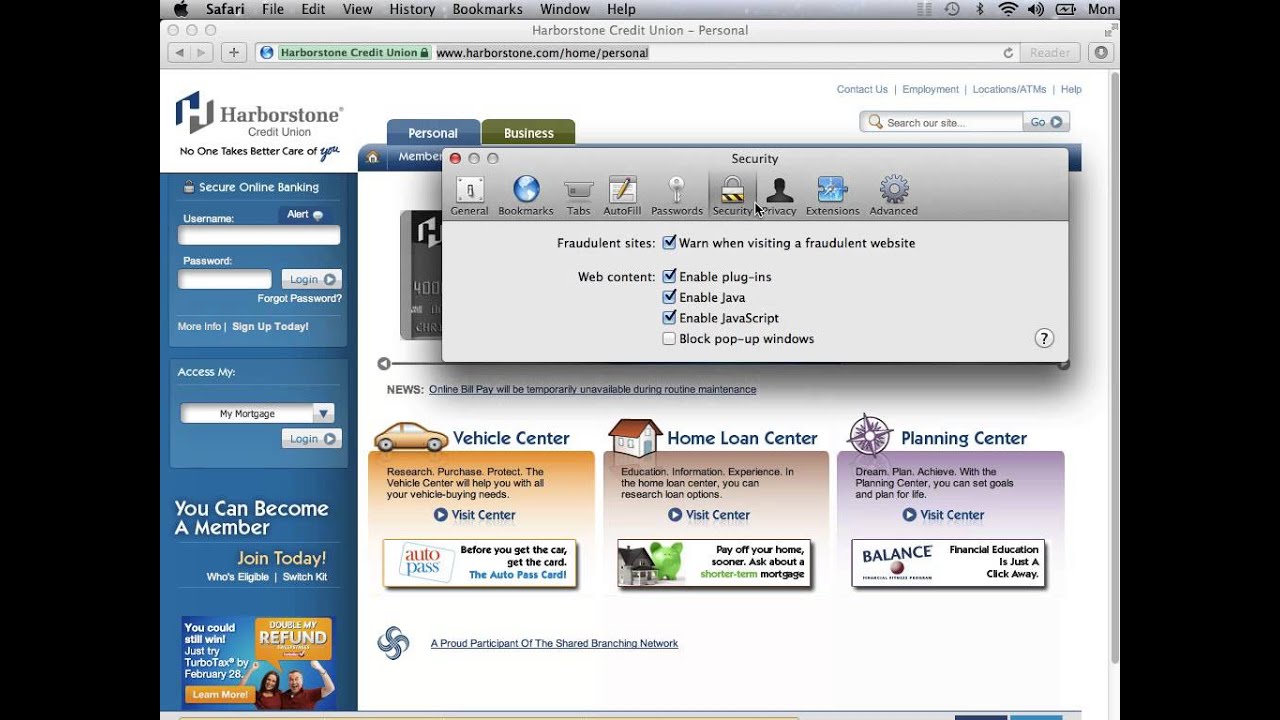
Task: Open the View menu
Action: coord(357,9)
